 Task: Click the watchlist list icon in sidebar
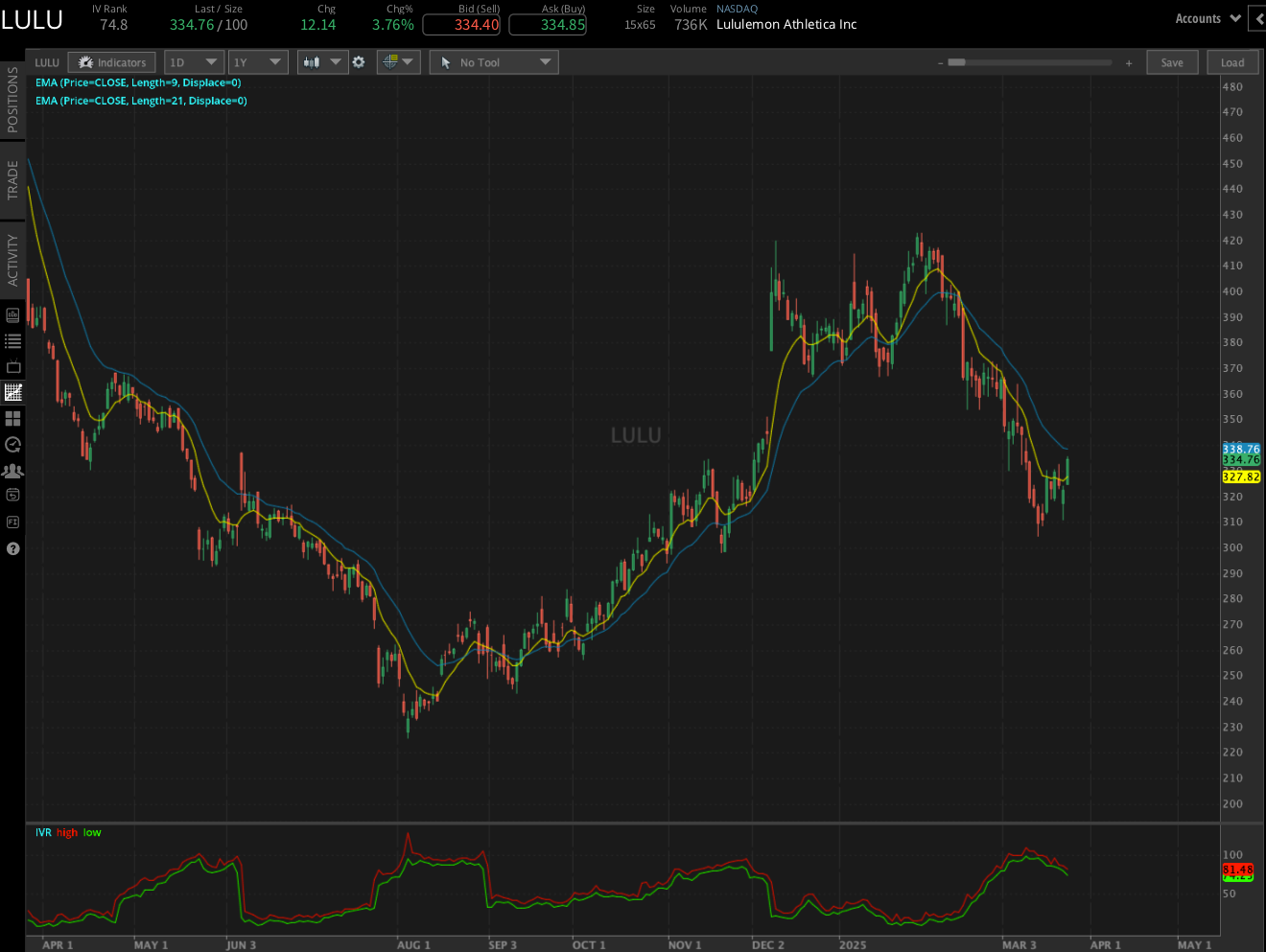(x=12, y=341)
